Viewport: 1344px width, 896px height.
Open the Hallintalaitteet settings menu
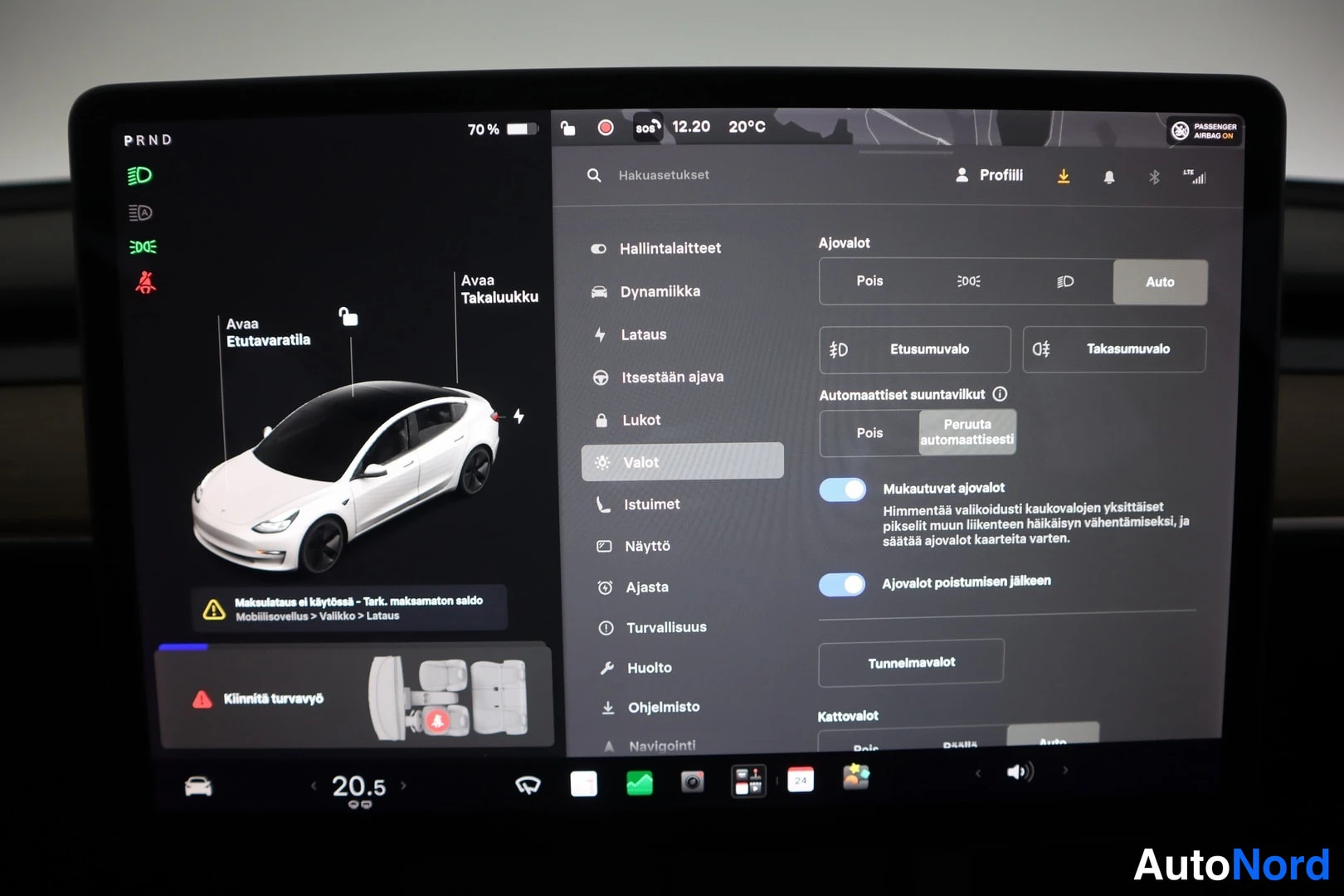655,248
